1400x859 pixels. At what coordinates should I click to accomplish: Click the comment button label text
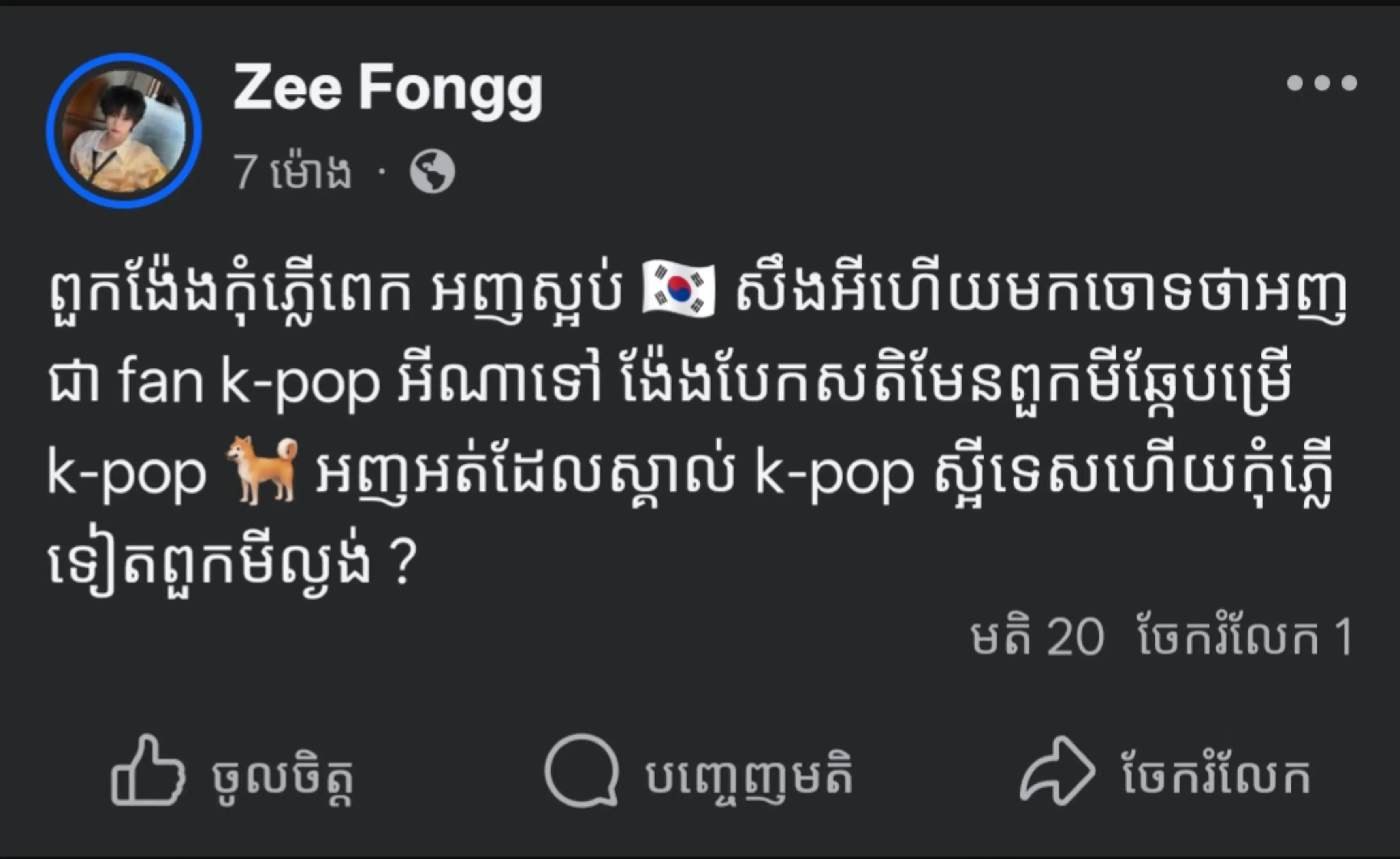[x=749, y=776]
